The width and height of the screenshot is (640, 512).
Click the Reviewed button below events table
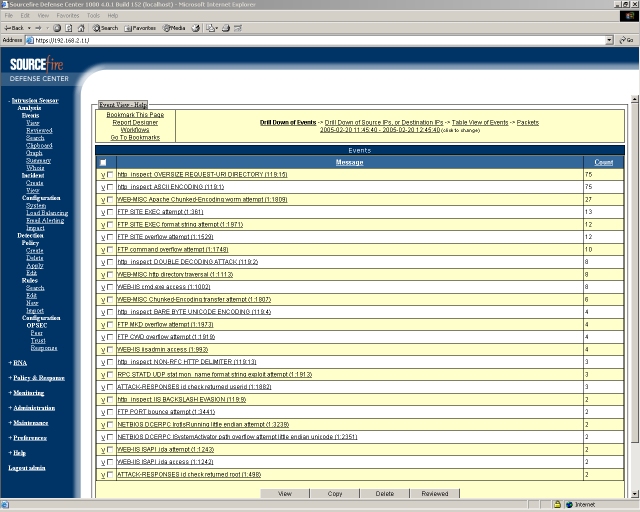(x=435, y=494)
